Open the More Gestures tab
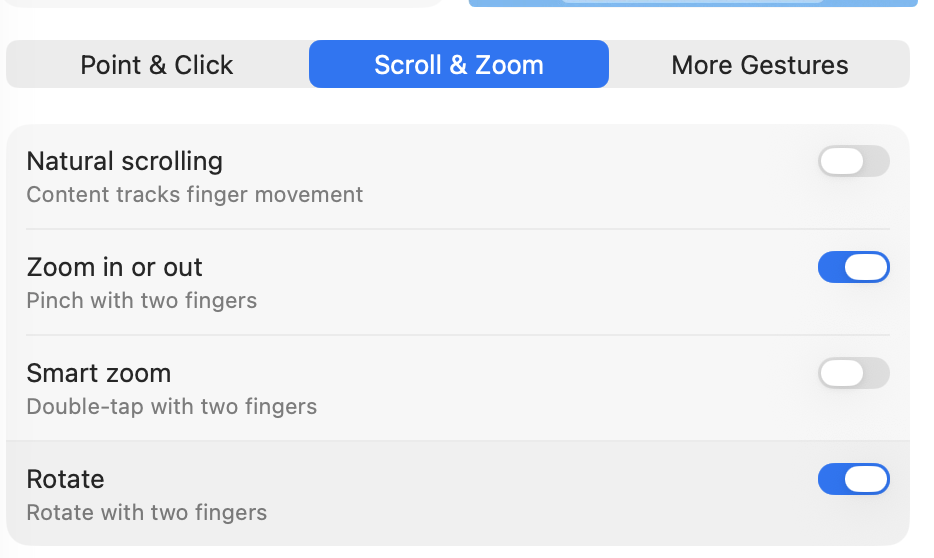The image size is (934, 558). coord(760,65)
